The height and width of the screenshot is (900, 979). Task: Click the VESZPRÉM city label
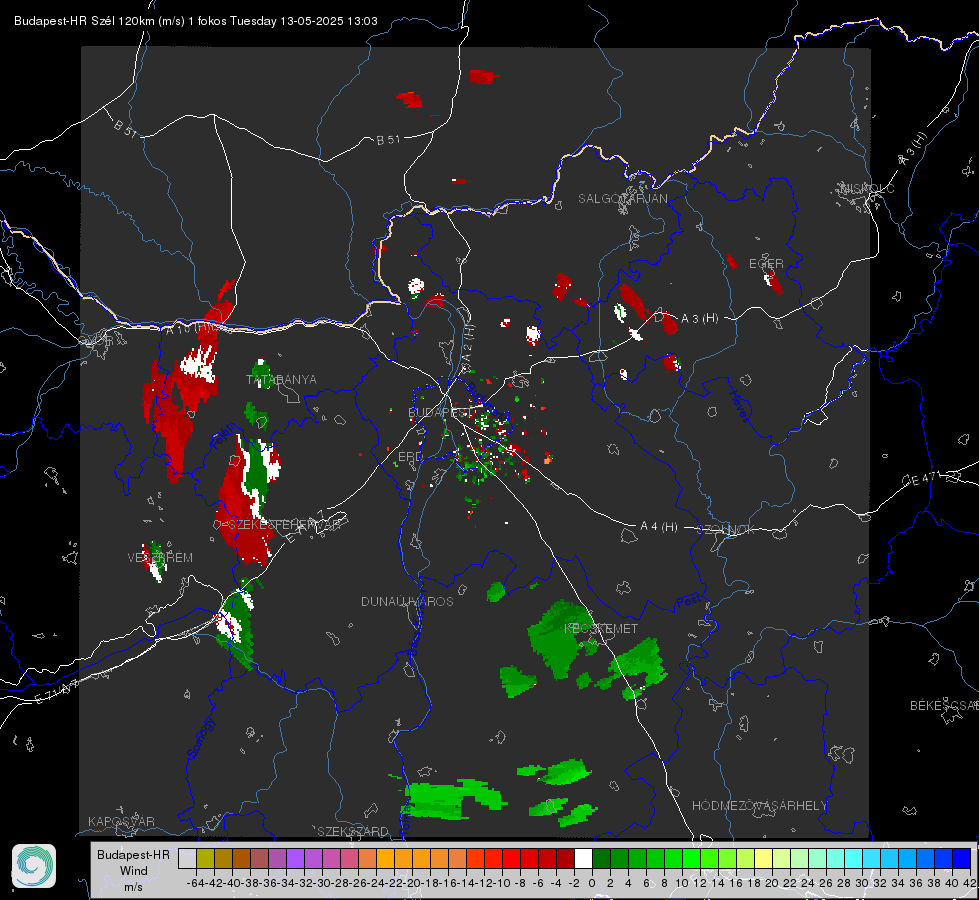[160, 558]
